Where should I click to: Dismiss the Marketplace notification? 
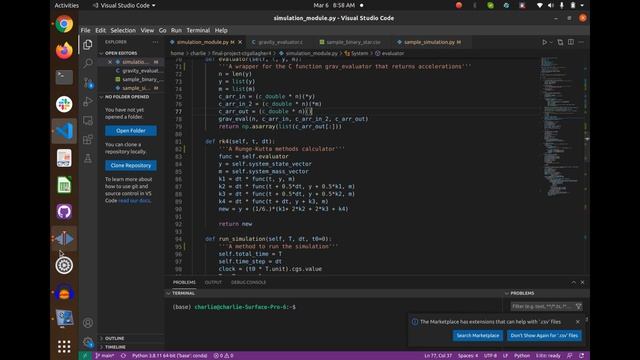pos(578,322)
